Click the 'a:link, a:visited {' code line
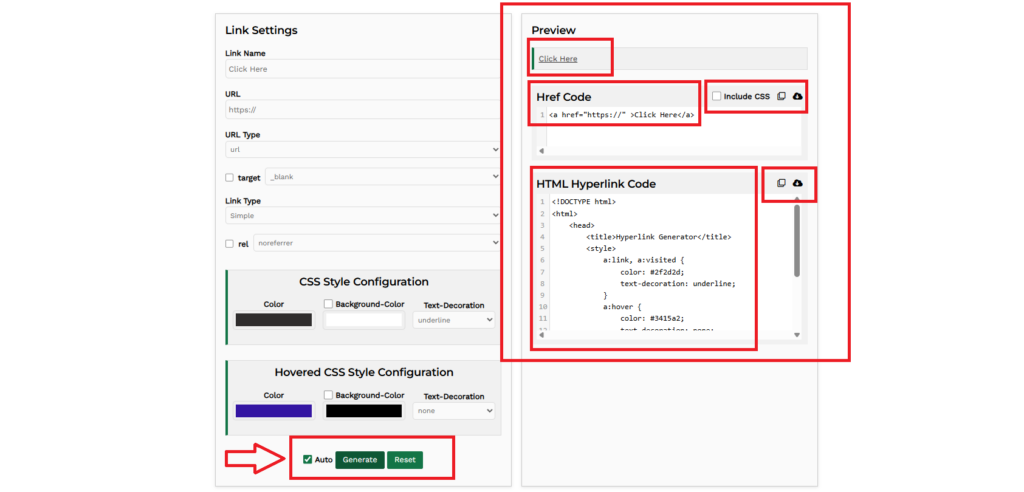The width and height of the screenshot is (1024, 492). 644,260
